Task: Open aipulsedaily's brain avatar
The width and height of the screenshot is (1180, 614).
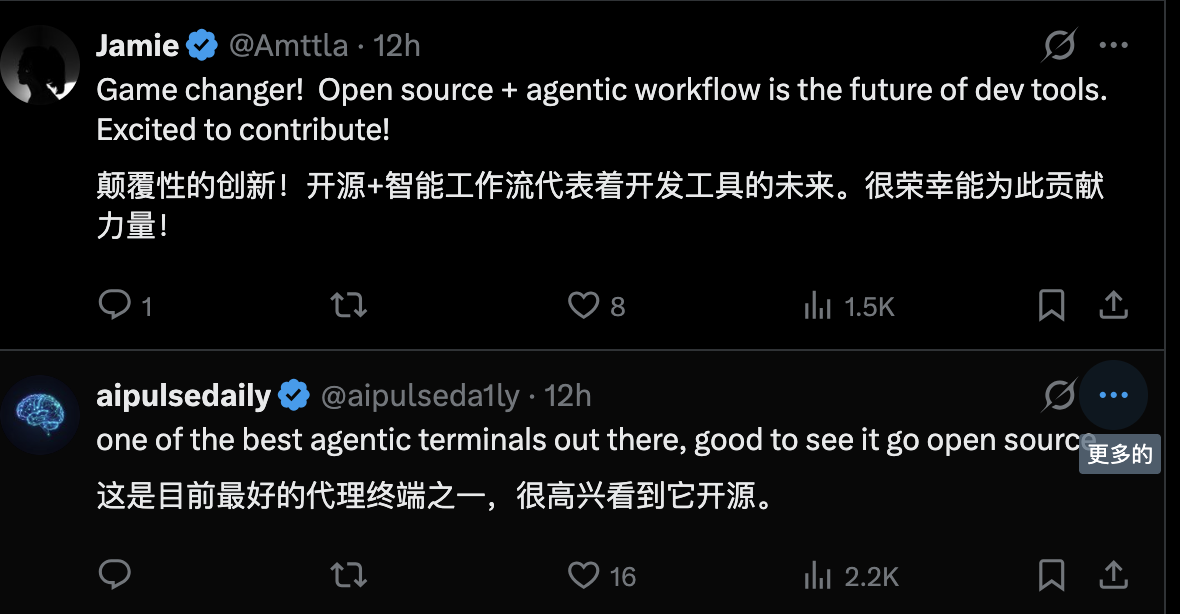Action: click(41, 414)
